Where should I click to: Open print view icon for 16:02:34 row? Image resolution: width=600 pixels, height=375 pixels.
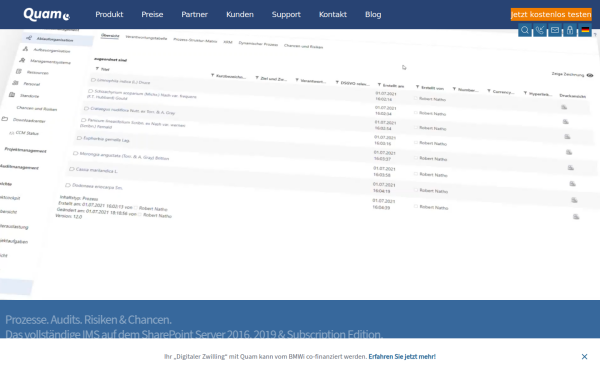point(566,122)
